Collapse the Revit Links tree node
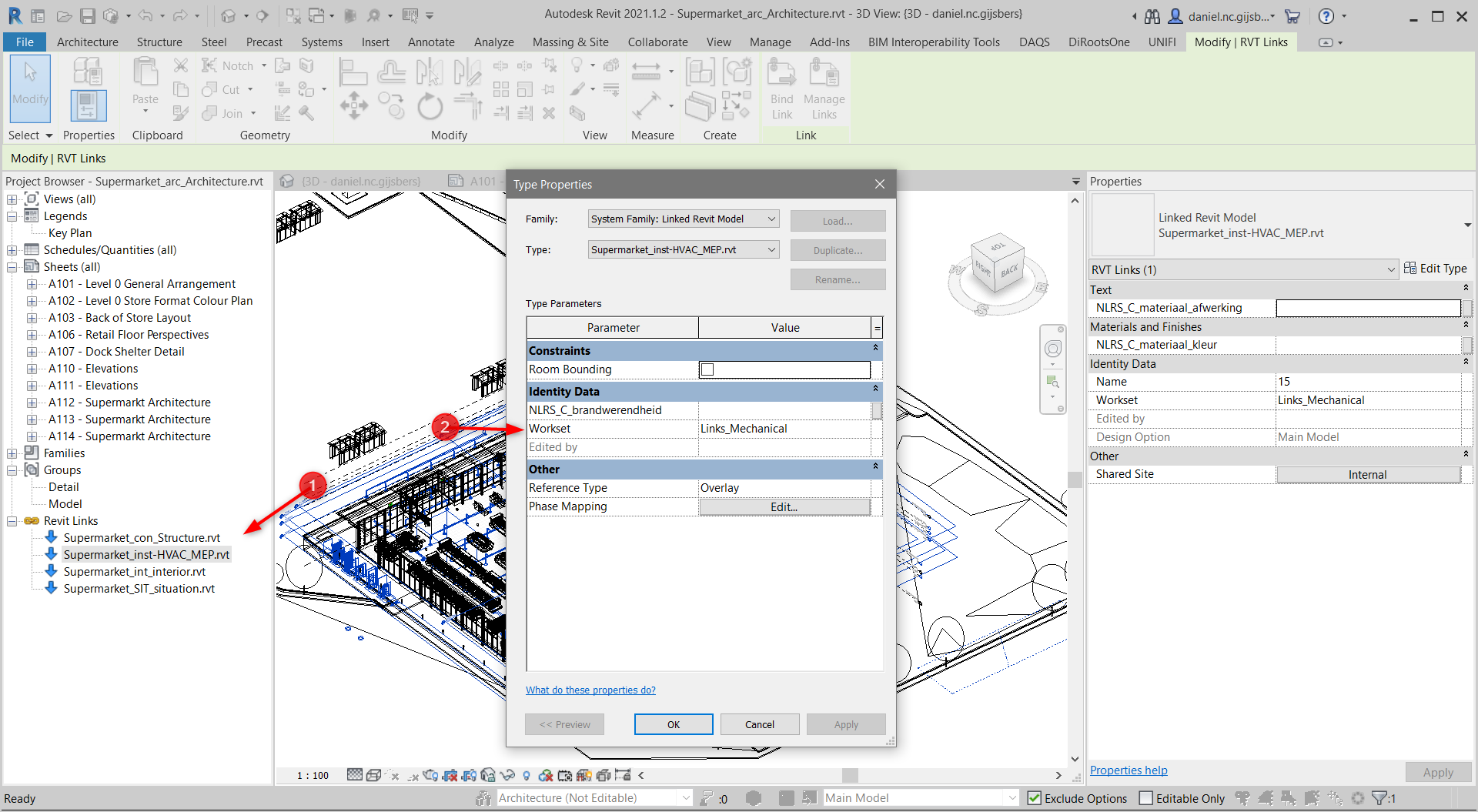The height and width of the screenshot is (812, 1478). (x=12, y=521)
